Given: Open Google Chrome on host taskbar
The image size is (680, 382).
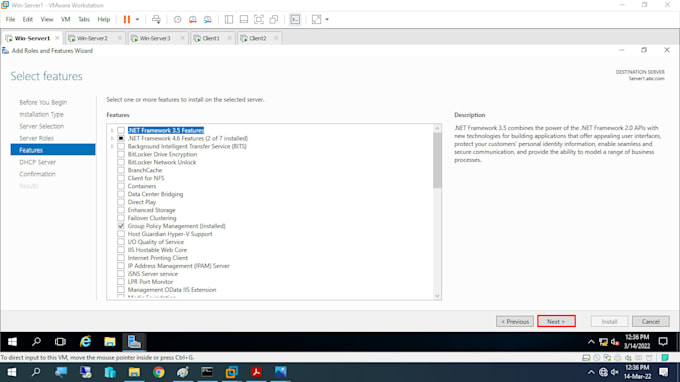Looking at the screenshot, I should tap(159, 372).
